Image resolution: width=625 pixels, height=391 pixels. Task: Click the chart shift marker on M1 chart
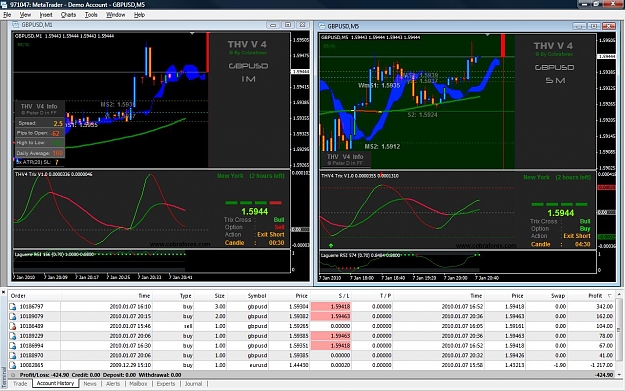coord(192,33)
